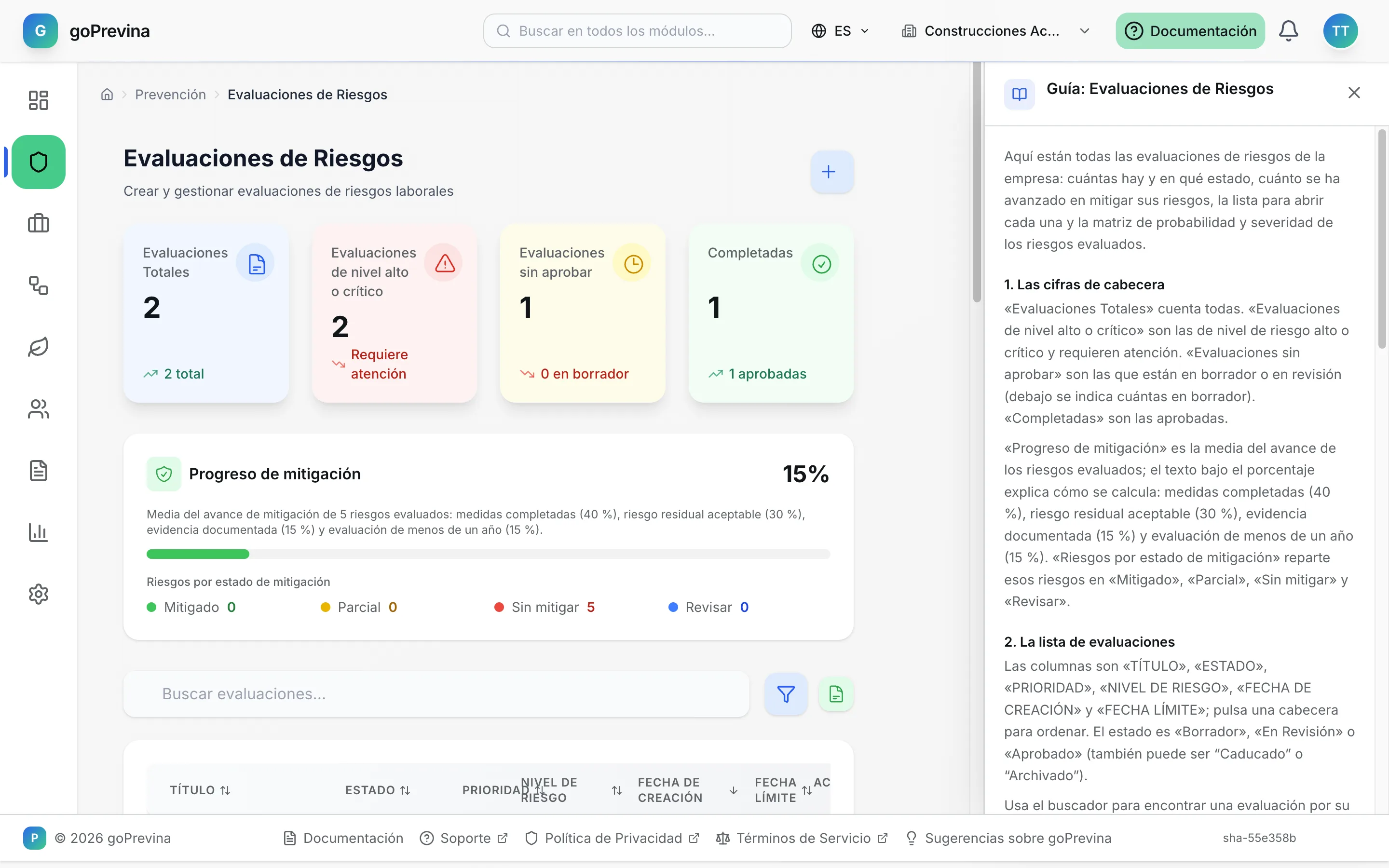Click the 15% progress value
This screenshot has width=1389, height=868.
pos(806,474)
